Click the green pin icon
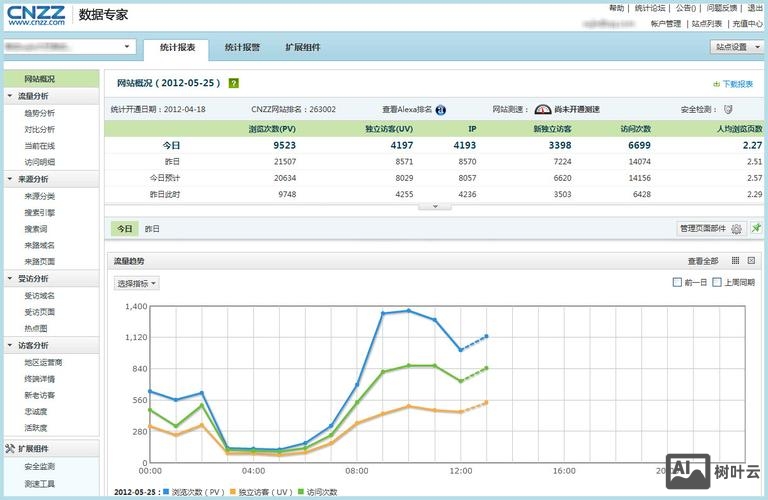Image resolution: width=768 pixels, height=500 pixels. click(757, 228)
